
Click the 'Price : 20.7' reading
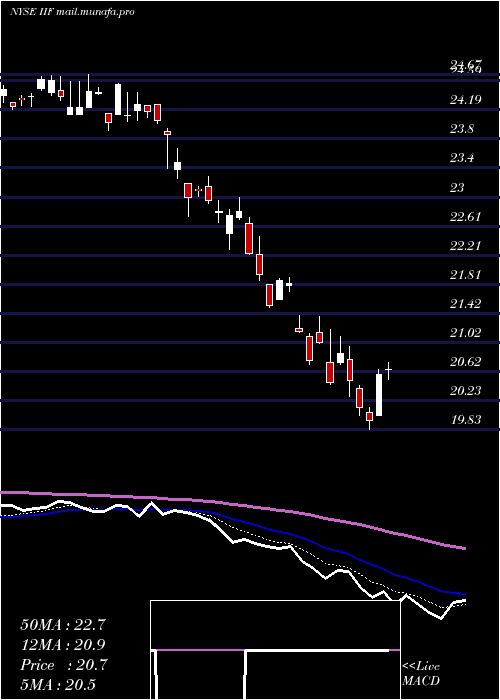[64, 665]
